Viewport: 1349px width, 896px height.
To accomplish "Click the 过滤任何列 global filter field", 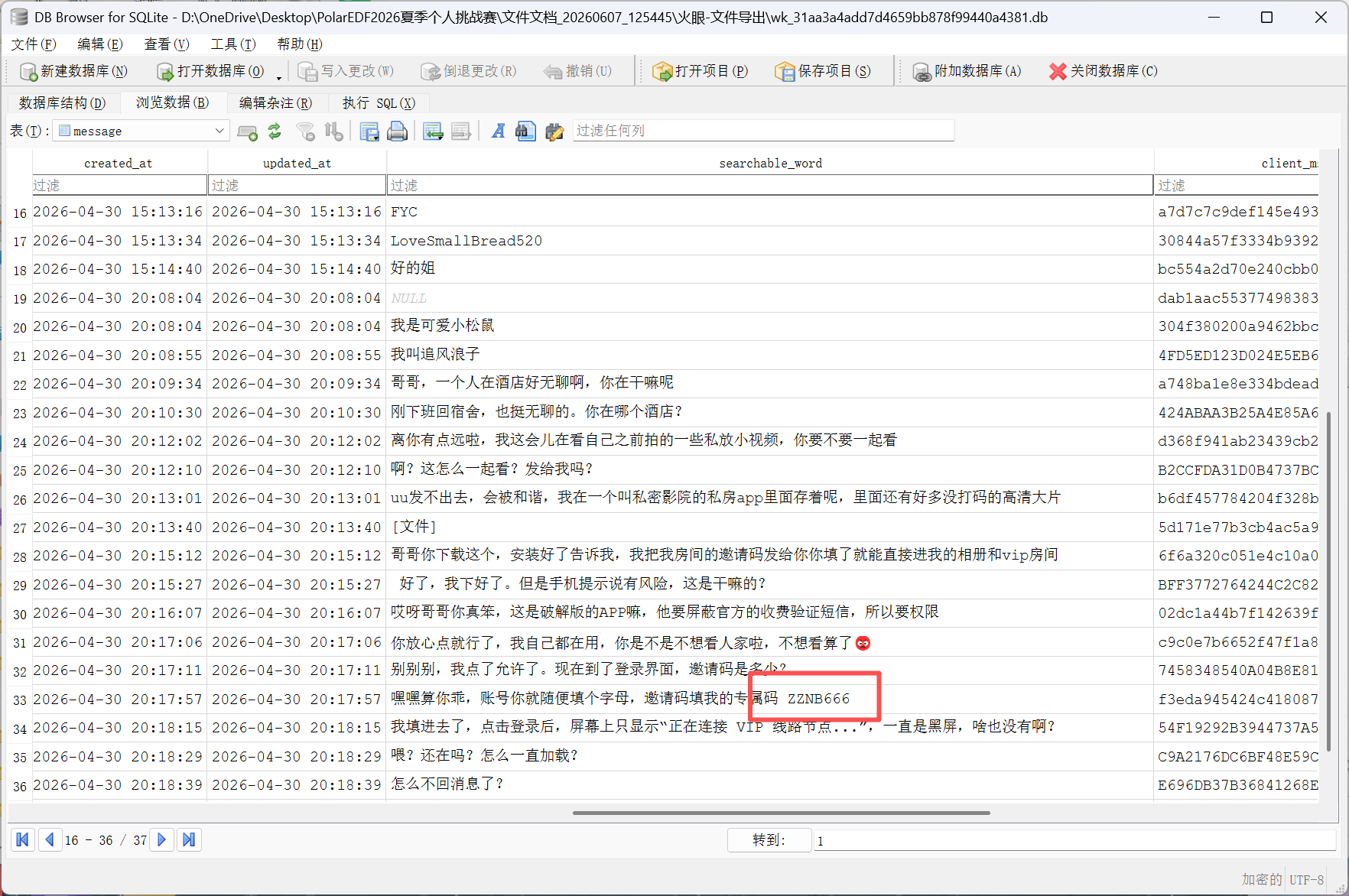I will [762, 131].
